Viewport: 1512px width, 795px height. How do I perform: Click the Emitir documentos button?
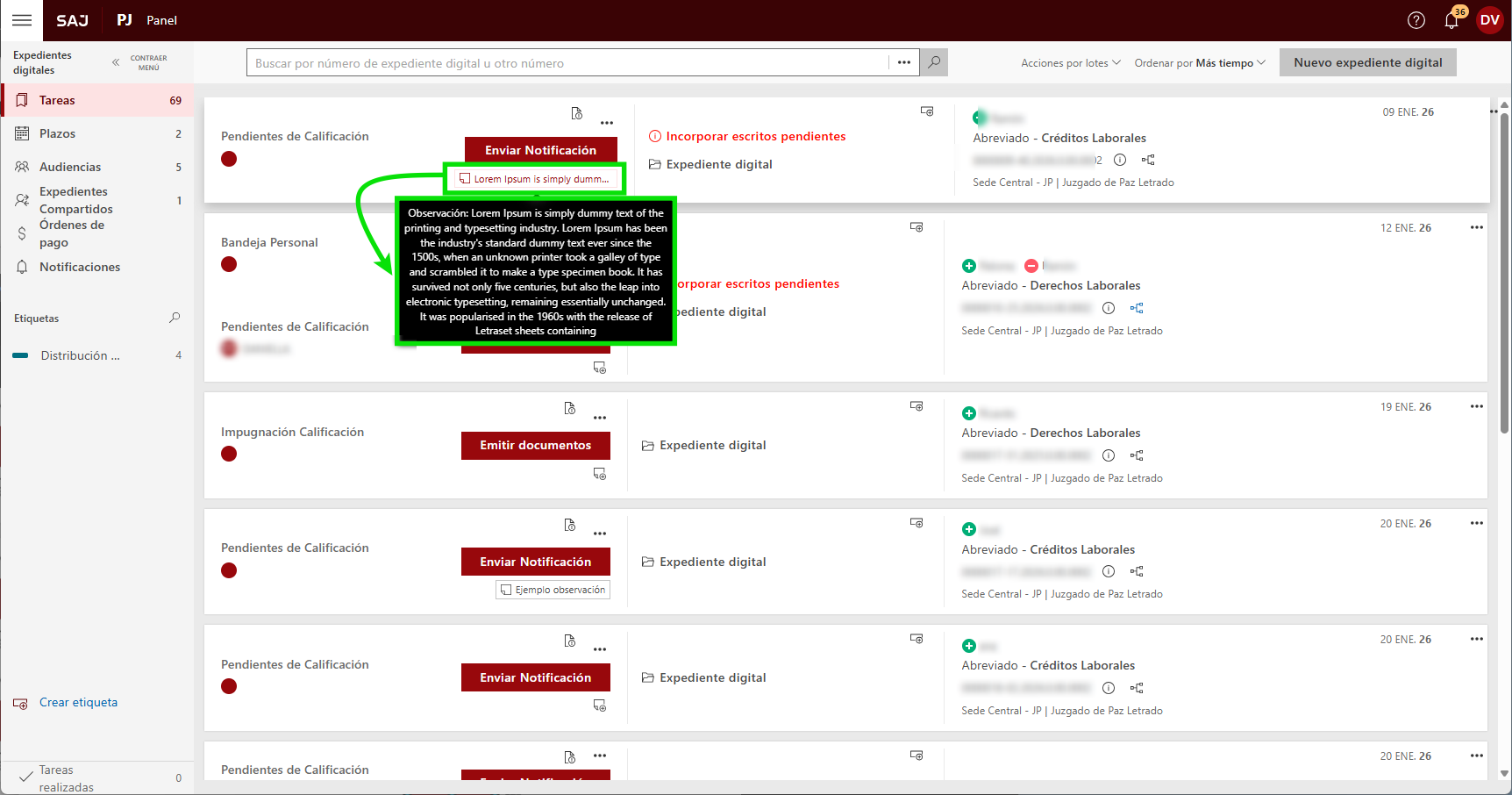point(535,446)
